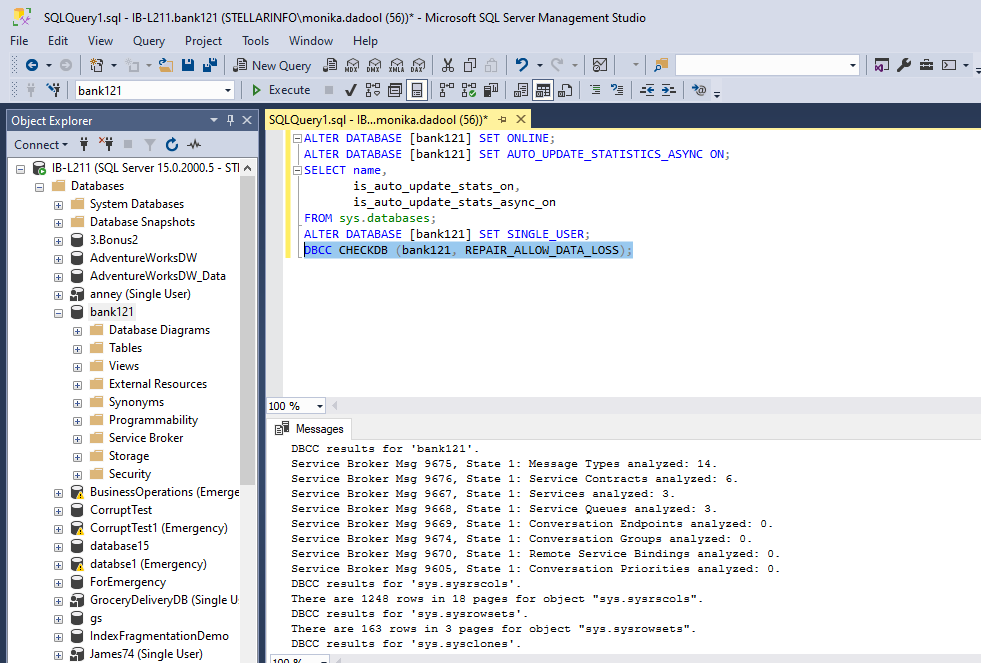This screenshot has height=663, width=981.
Task: Collapse the Databases folder node
Action: pyautogui.click(x=39, y=186)
